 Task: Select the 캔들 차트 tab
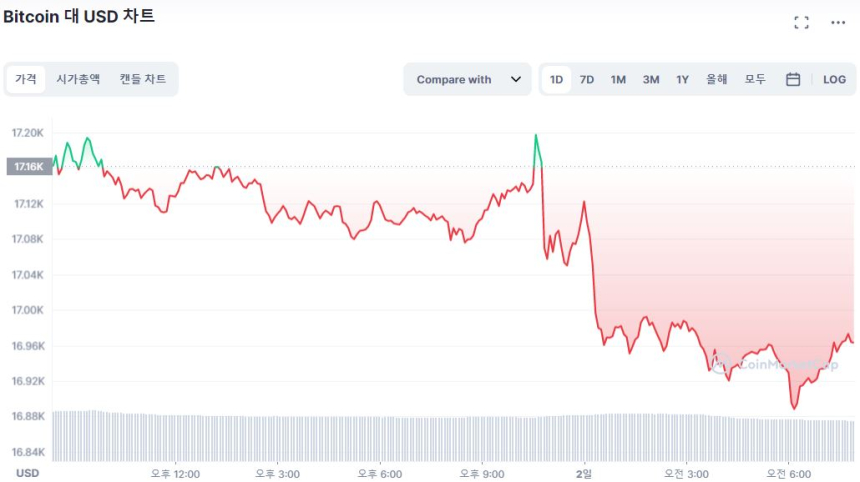tap(143, 79)
